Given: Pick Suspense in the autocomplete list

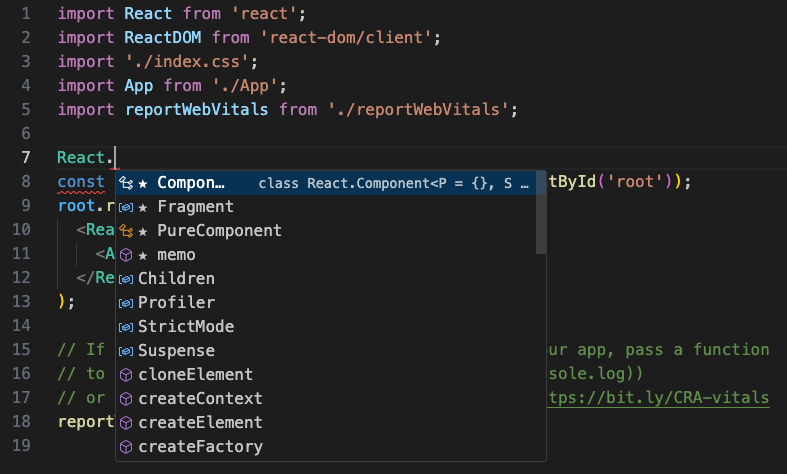Looking at the screenshot, I should [176, 351].
